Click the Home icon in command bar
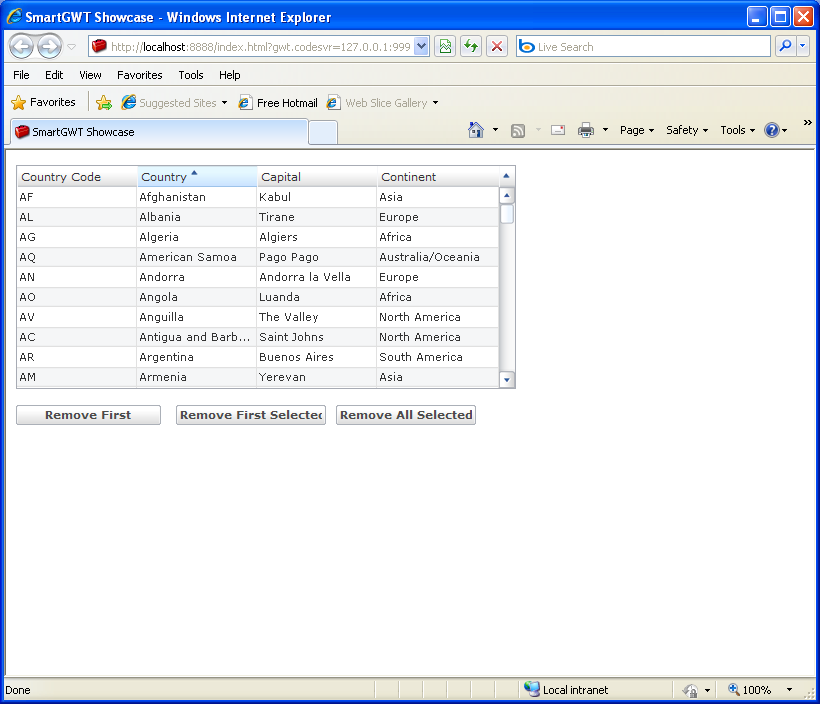Viewport: 820px width, 704px height. pos(475,130)
